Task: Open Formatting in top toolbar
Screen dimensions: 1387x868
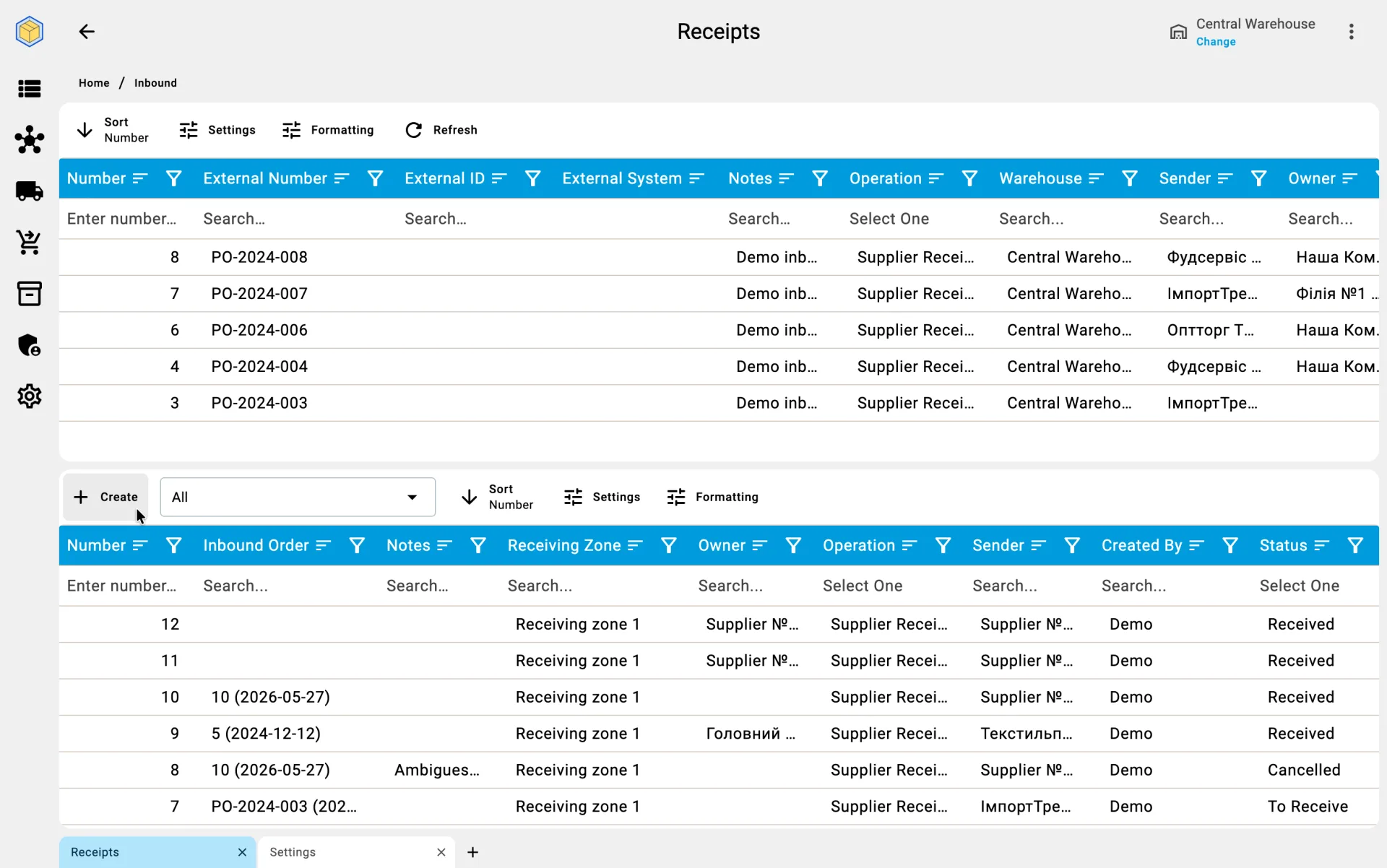Action: (328, 130)
